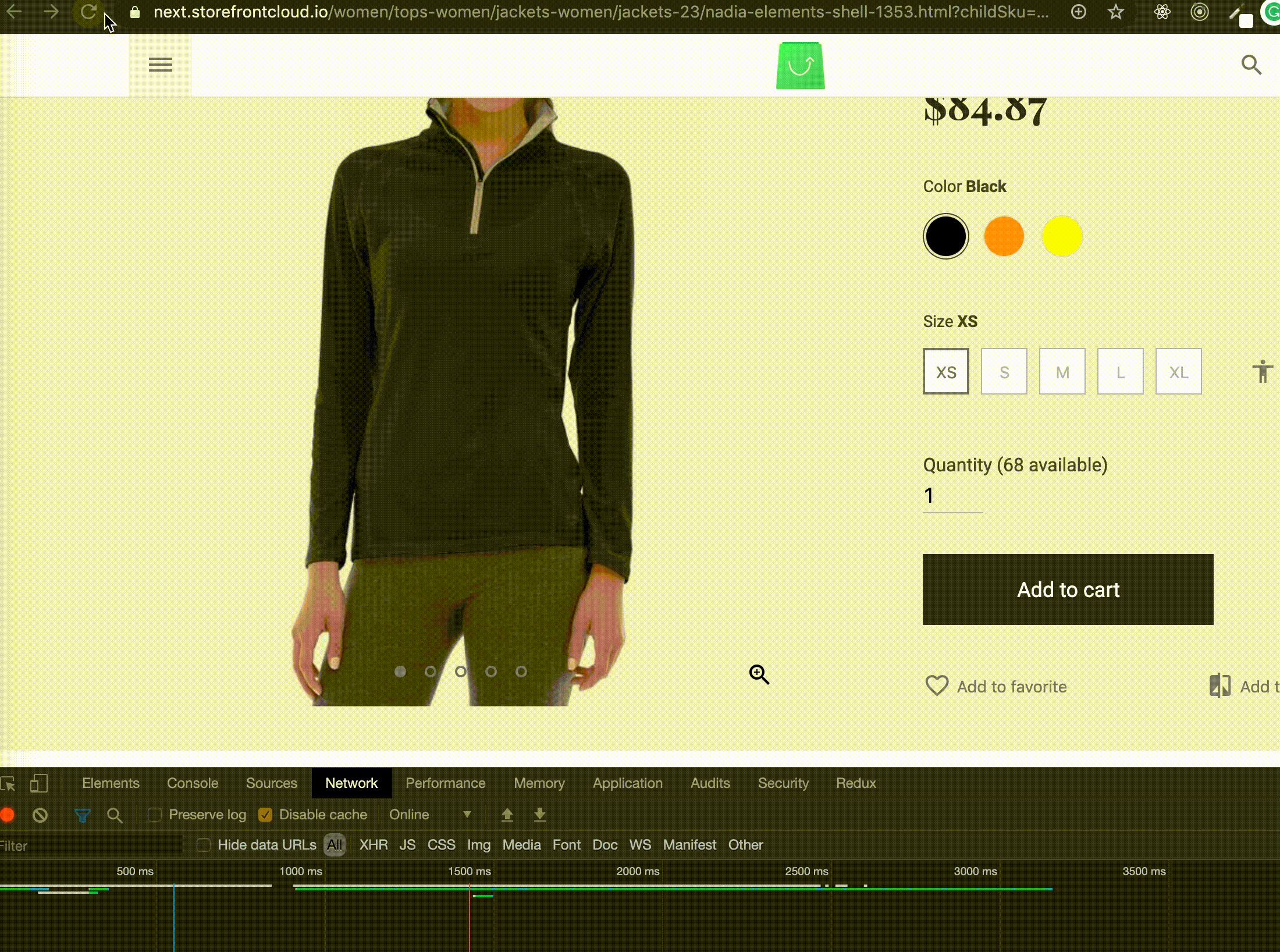Click Add to cart button

point(1068,589)
